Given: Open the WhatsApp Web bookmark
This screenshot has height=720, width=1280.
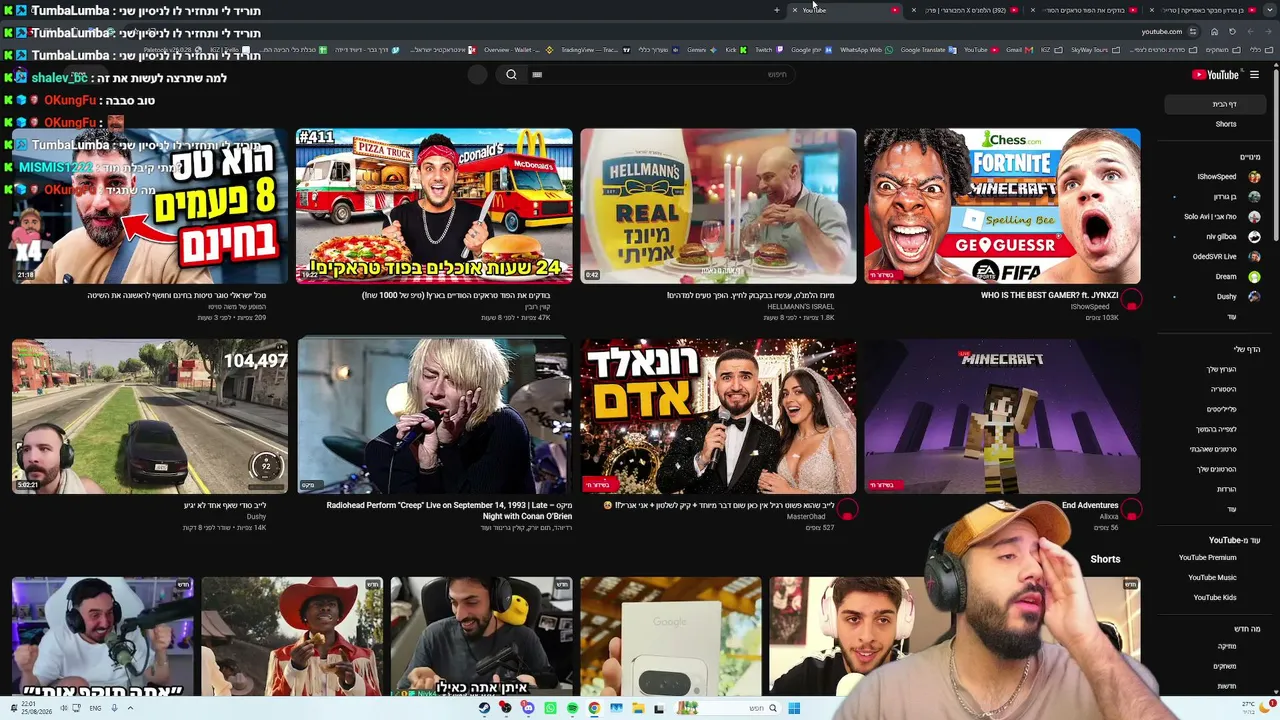Looking at the screenshot, I should coord(866,50).
